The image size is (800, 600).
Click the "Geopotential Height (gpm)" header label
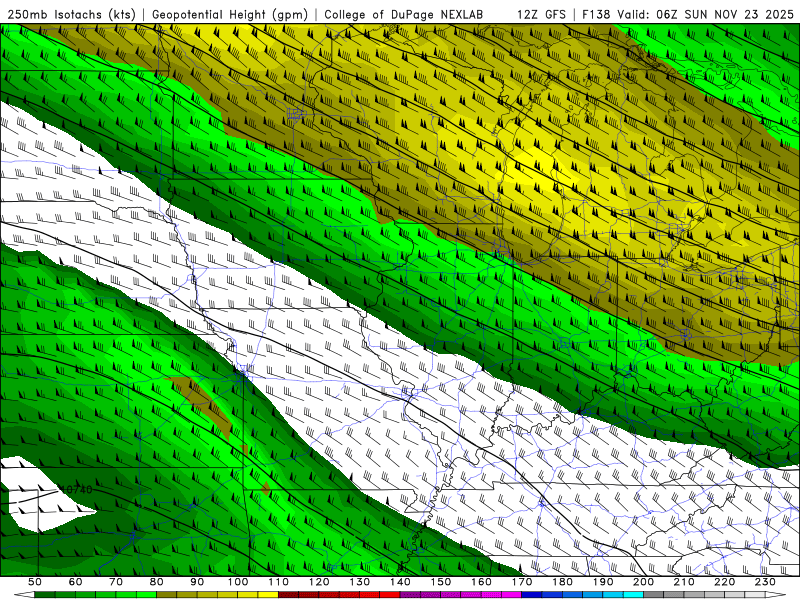[230, 14]
